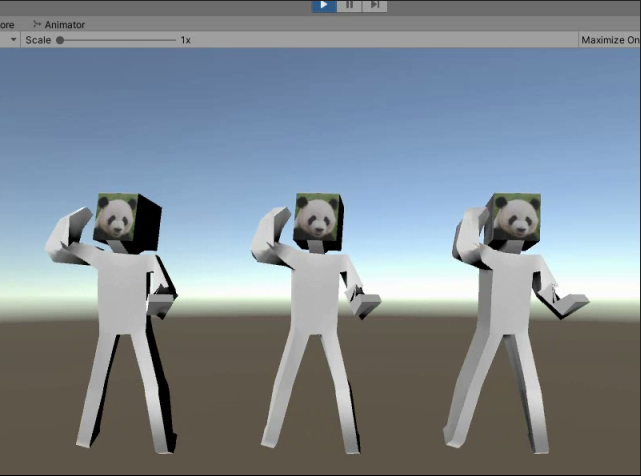Click the partially visible tab left of Animator

point(7,25)
